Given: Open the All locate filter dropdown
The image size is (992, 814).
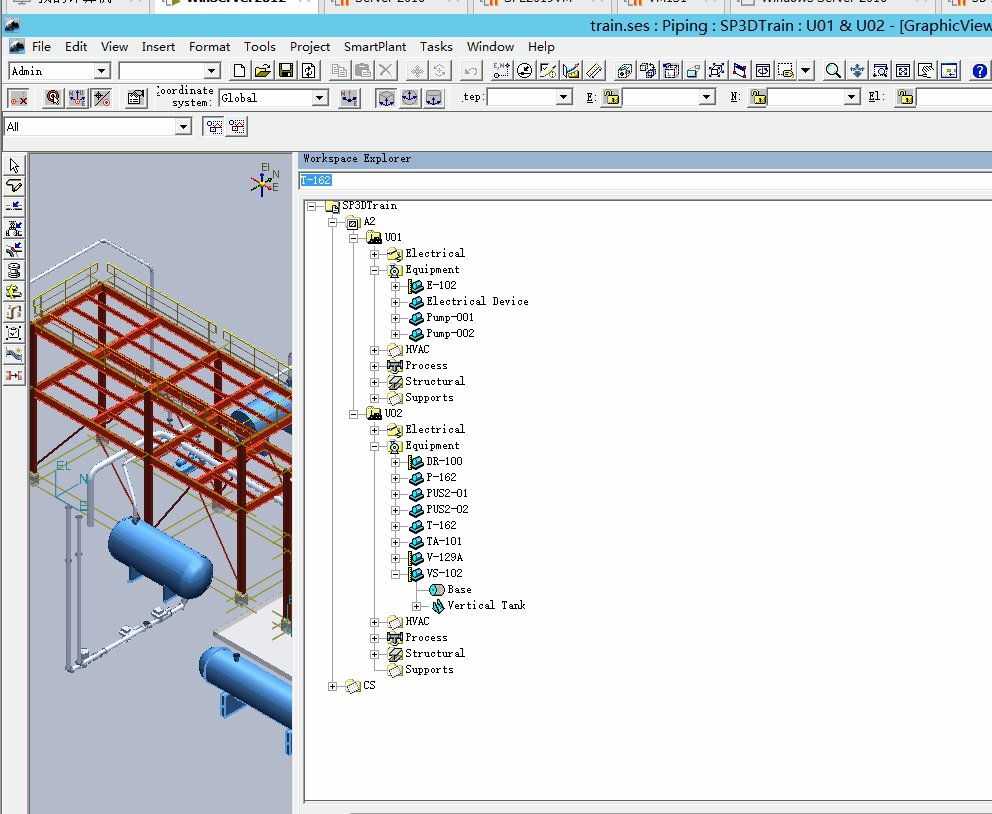Looking at the screenshot, I should pyautogui.click(x=183, y=127).
